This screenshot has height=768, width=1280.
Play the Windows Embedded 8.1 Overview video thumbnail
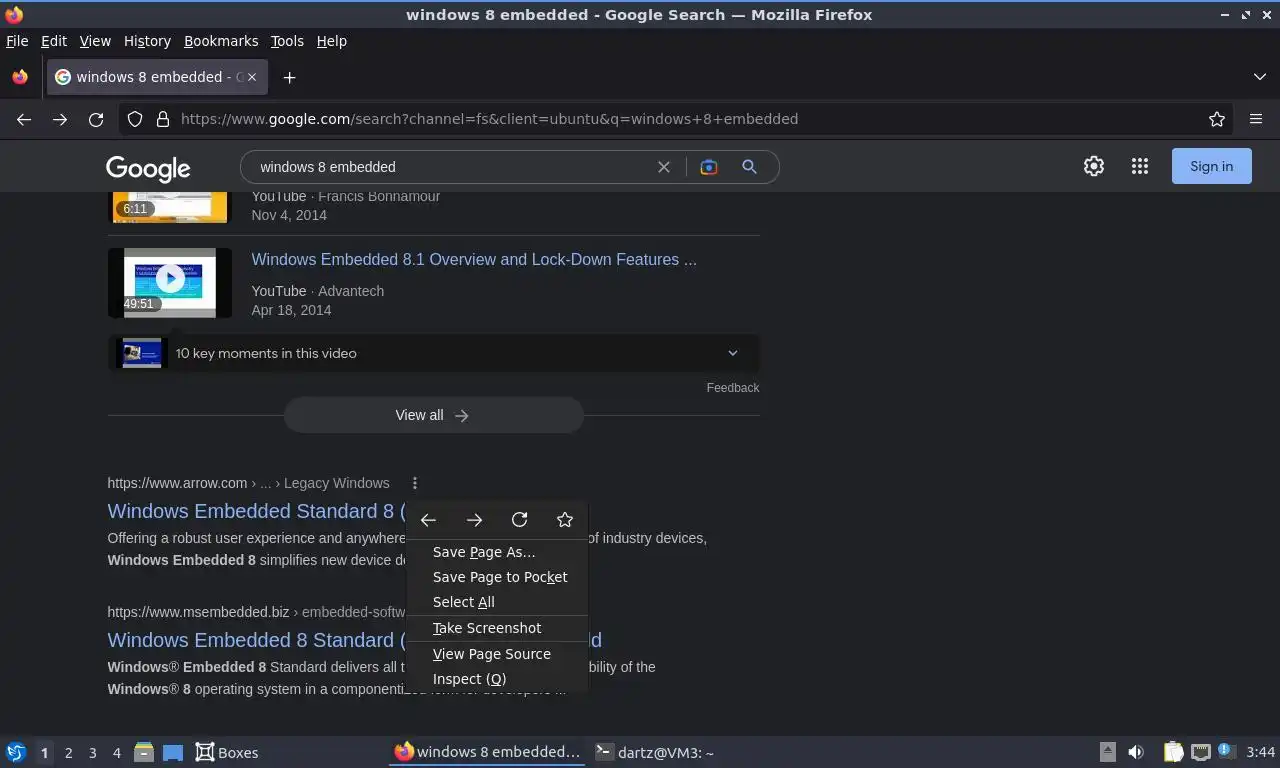pos(170,283)
